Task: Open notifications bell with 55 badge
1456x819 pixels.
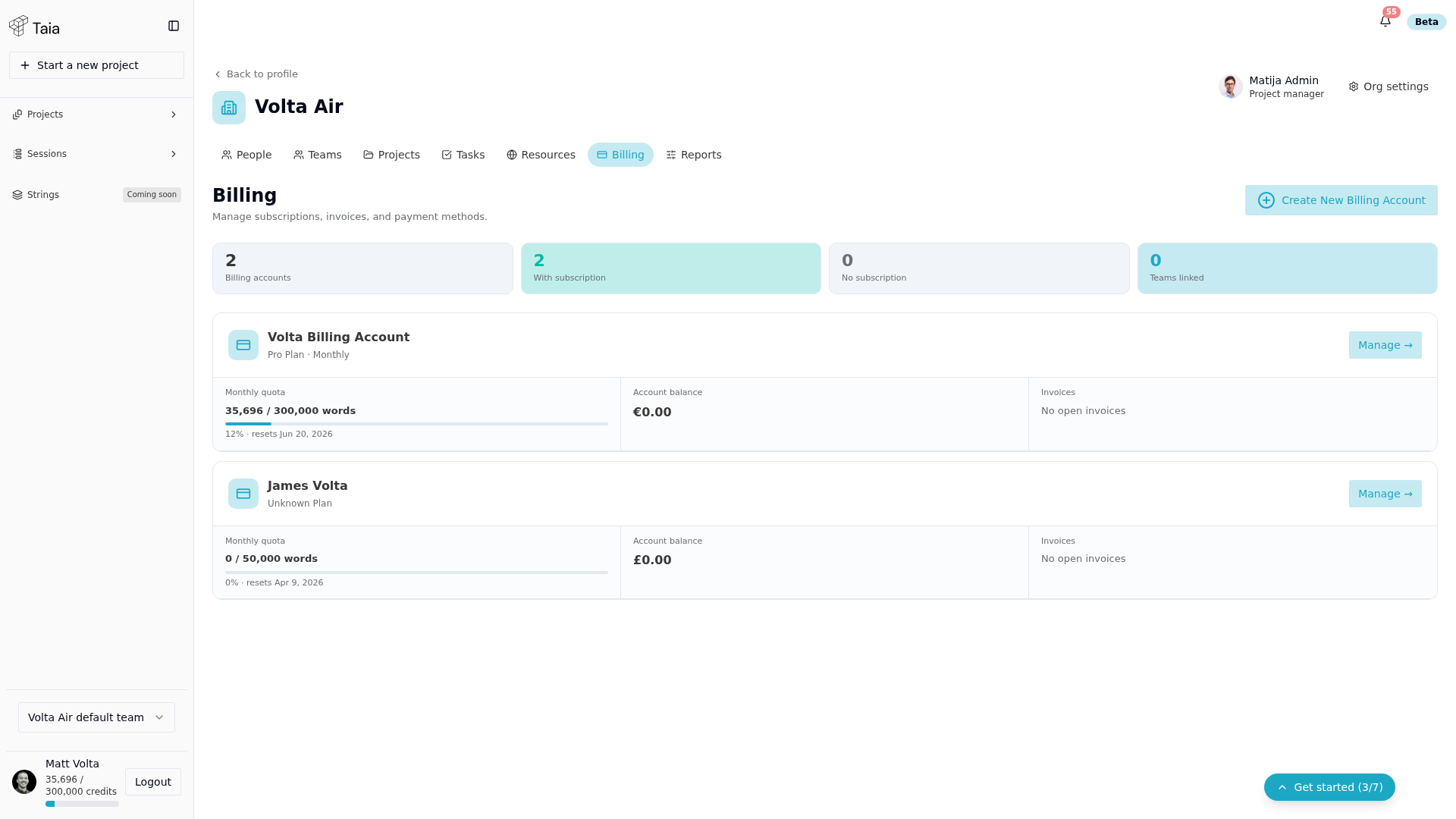Action: [x=1385, y=21]
